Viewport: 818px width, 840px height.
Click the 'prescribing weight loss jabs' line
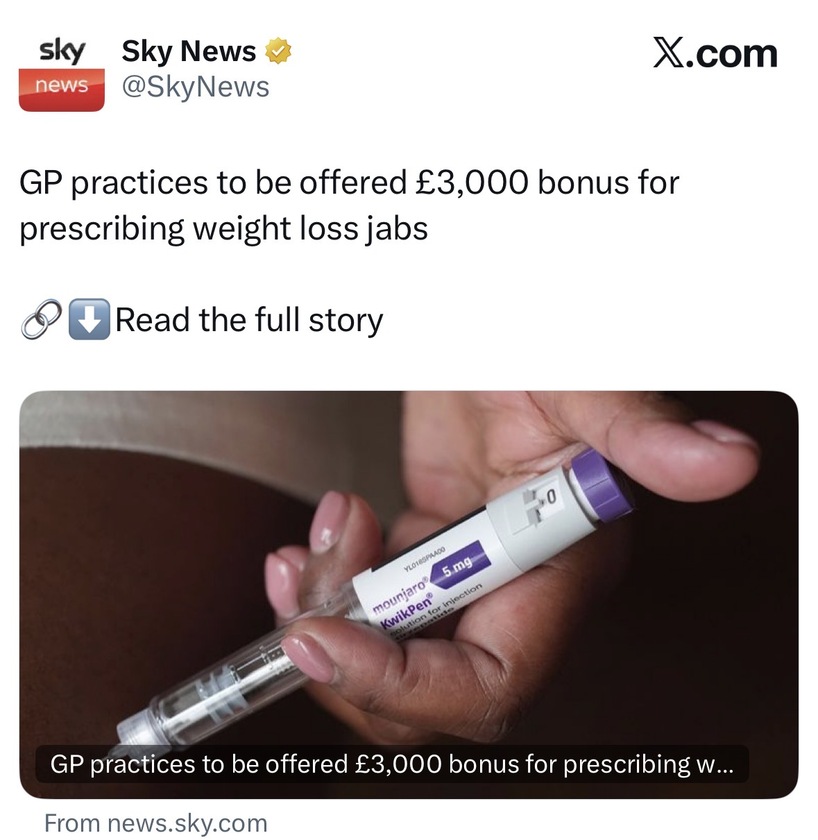point(224,229)
